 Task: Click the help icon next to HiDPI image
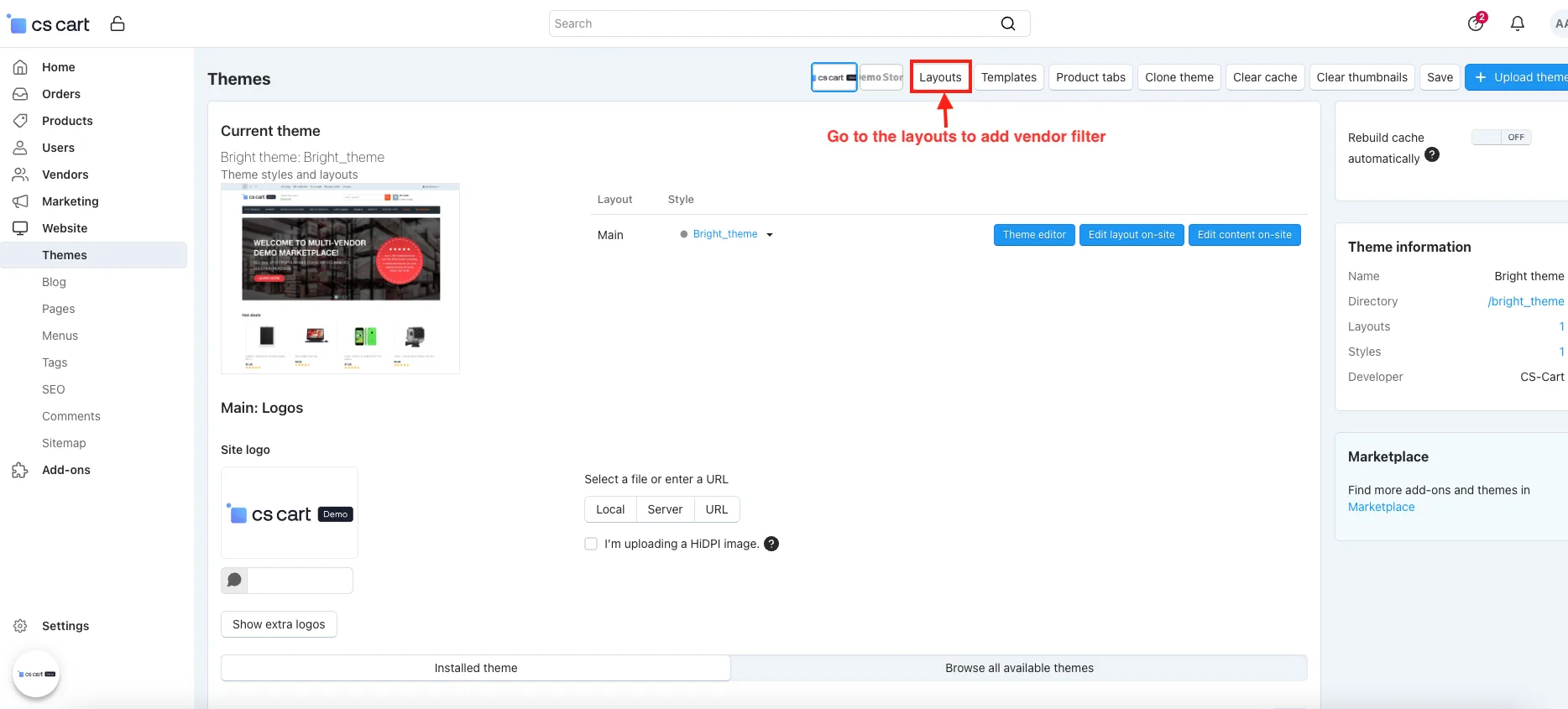point(771,544)
